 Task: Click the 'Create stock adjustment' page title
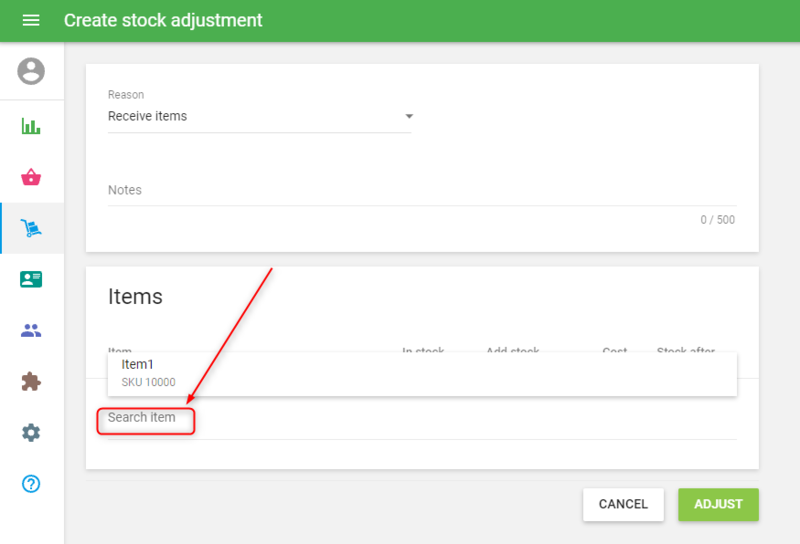(x=163, y=20)
